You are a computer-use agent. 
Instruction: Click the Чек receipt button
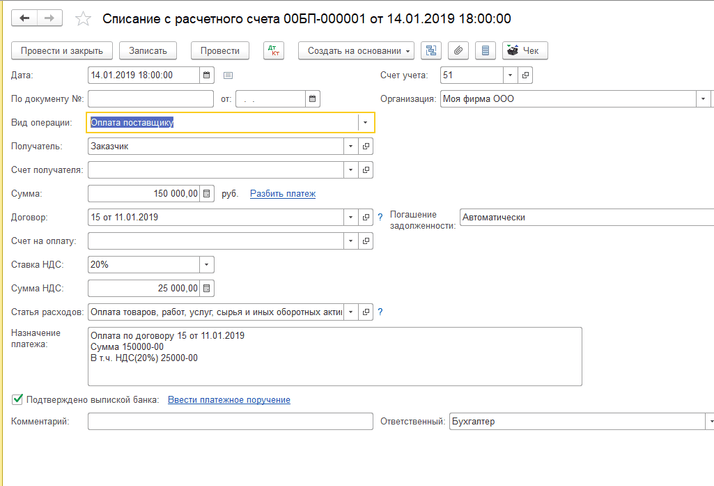pos(524,50)
